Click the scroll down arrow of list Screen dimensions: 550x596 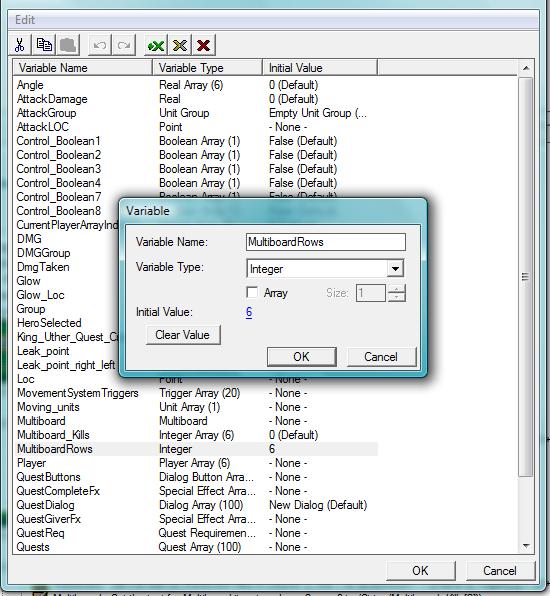pyautogui.click(x=526, y=546)
